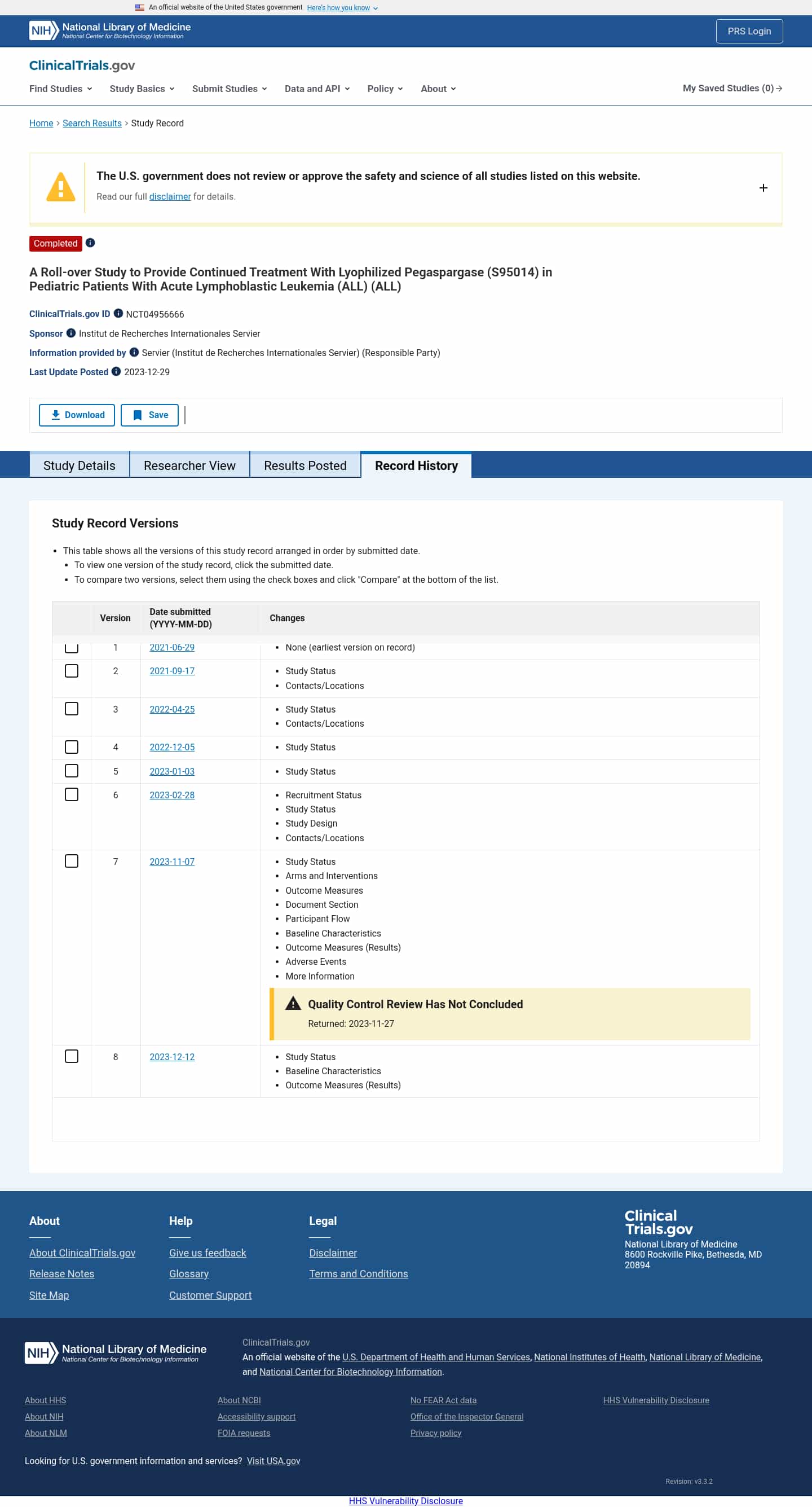Open the Glossary footer link
Screen dimensions: 812x1507
click(189, 1273)
